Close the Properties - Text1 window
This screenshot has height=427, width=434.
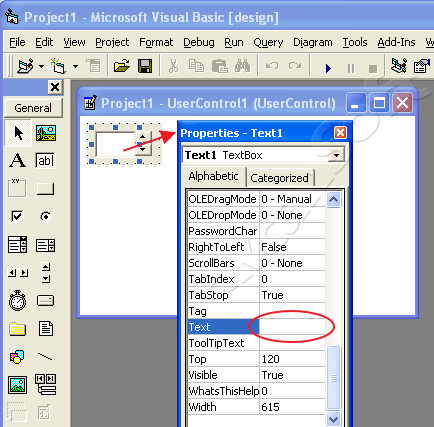point(340,133)
